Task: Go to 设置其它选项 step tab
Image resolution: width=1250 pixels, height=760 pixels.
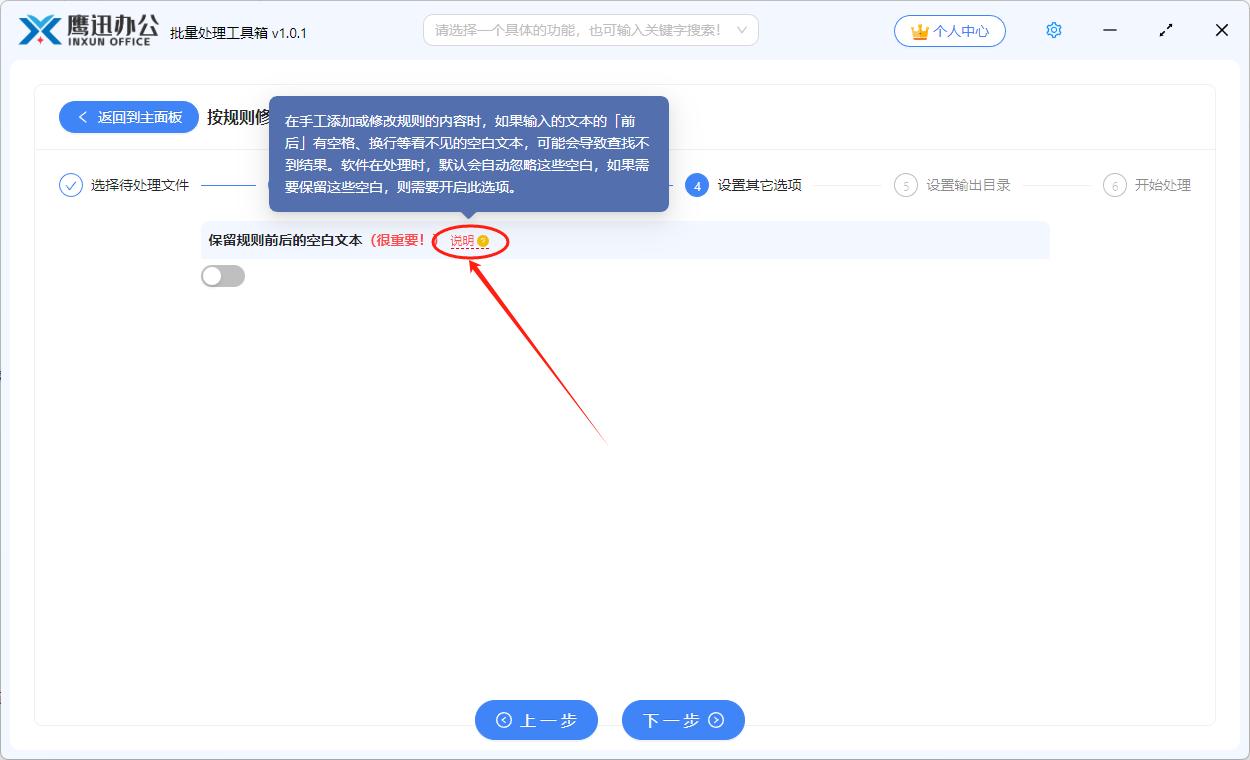Action: (759, 185)
